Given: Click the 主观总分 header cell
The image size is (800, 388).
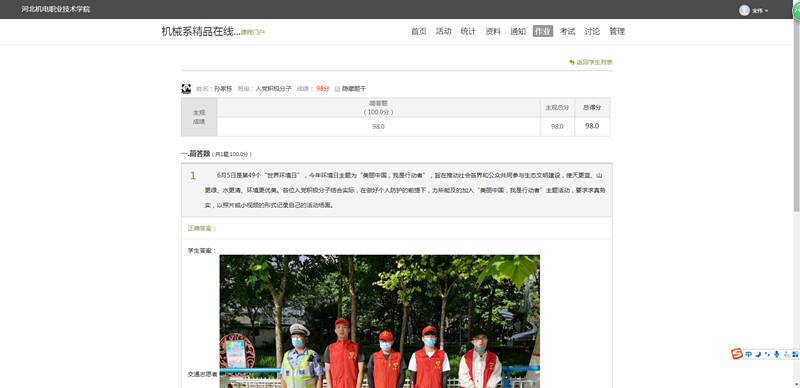Looking at the screenshot, I should click(x=557, y=108).
